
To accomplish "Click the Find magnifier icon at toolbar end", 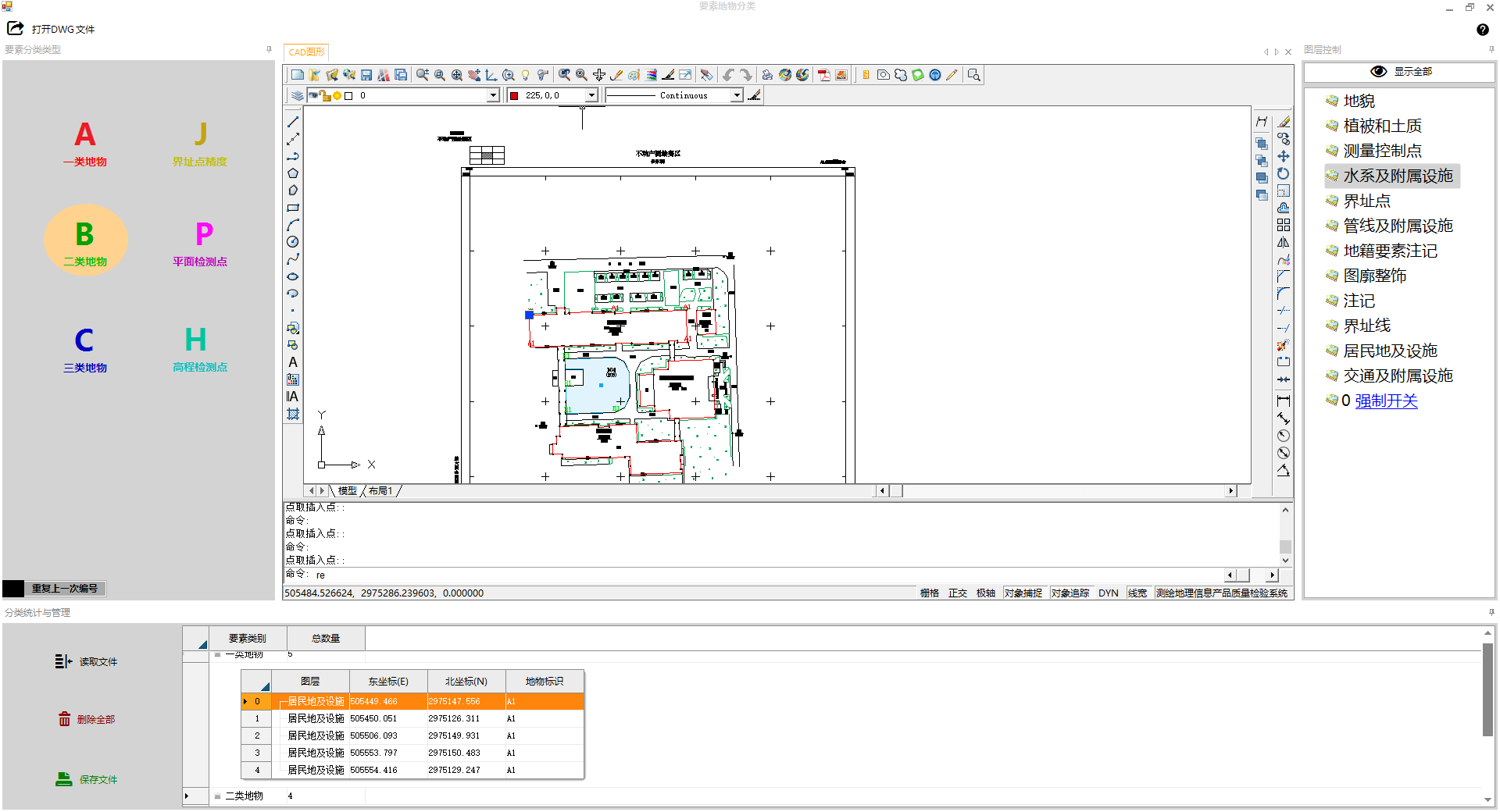I will click(973, 75).
